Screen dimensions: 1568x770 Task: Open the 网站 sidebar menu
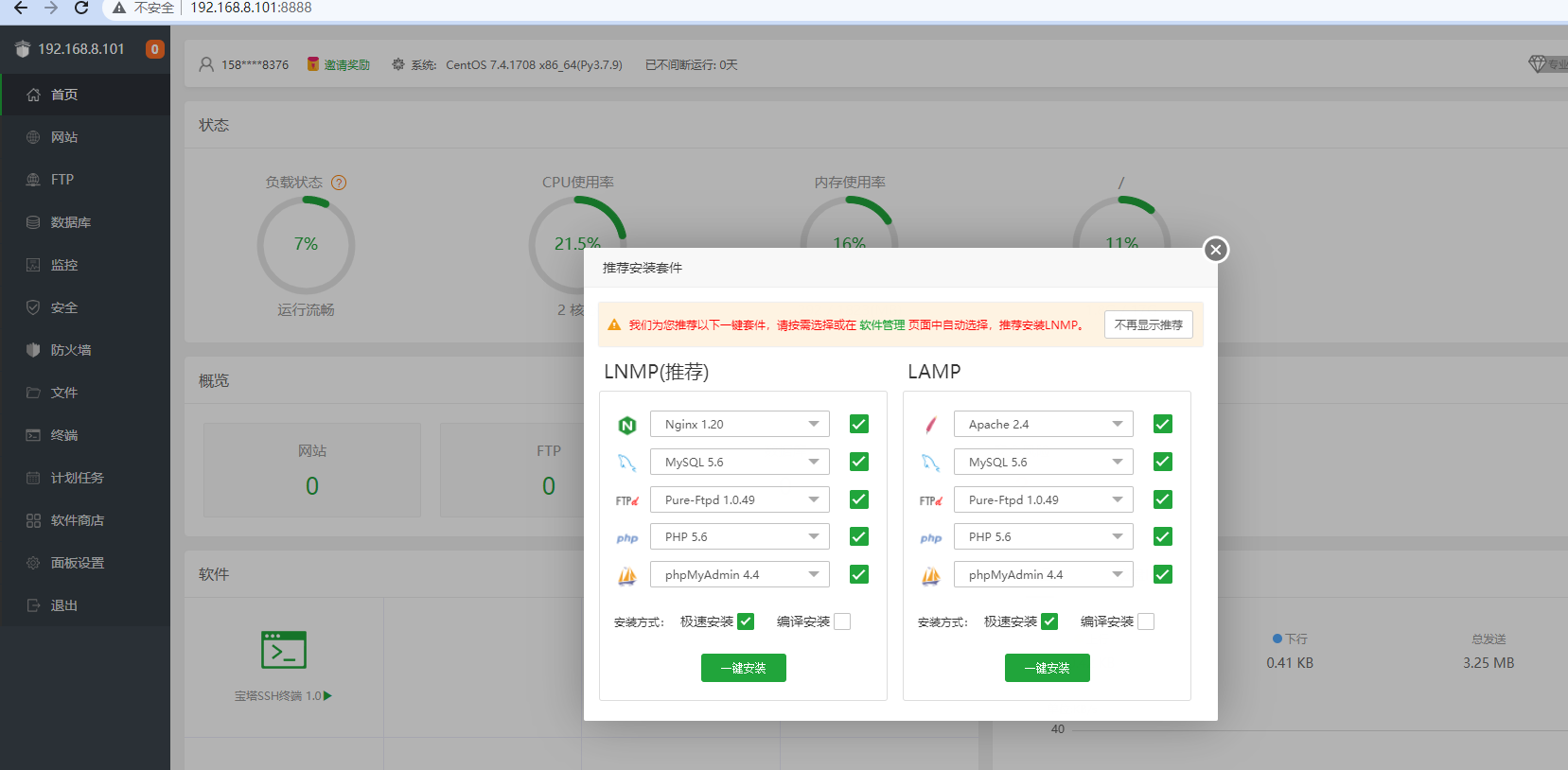tap(85, 137)
